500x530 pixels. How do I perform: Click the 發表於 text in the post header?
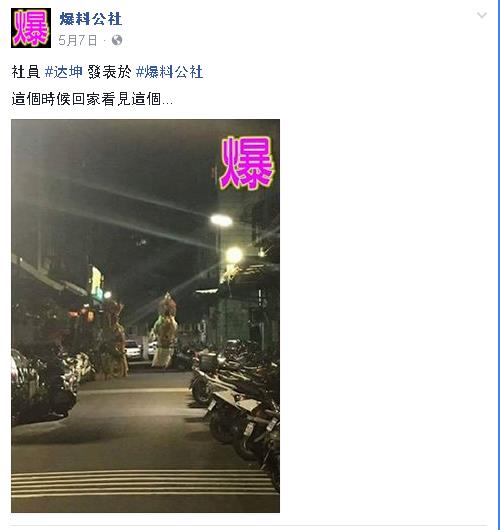click(x=109, y=72)
